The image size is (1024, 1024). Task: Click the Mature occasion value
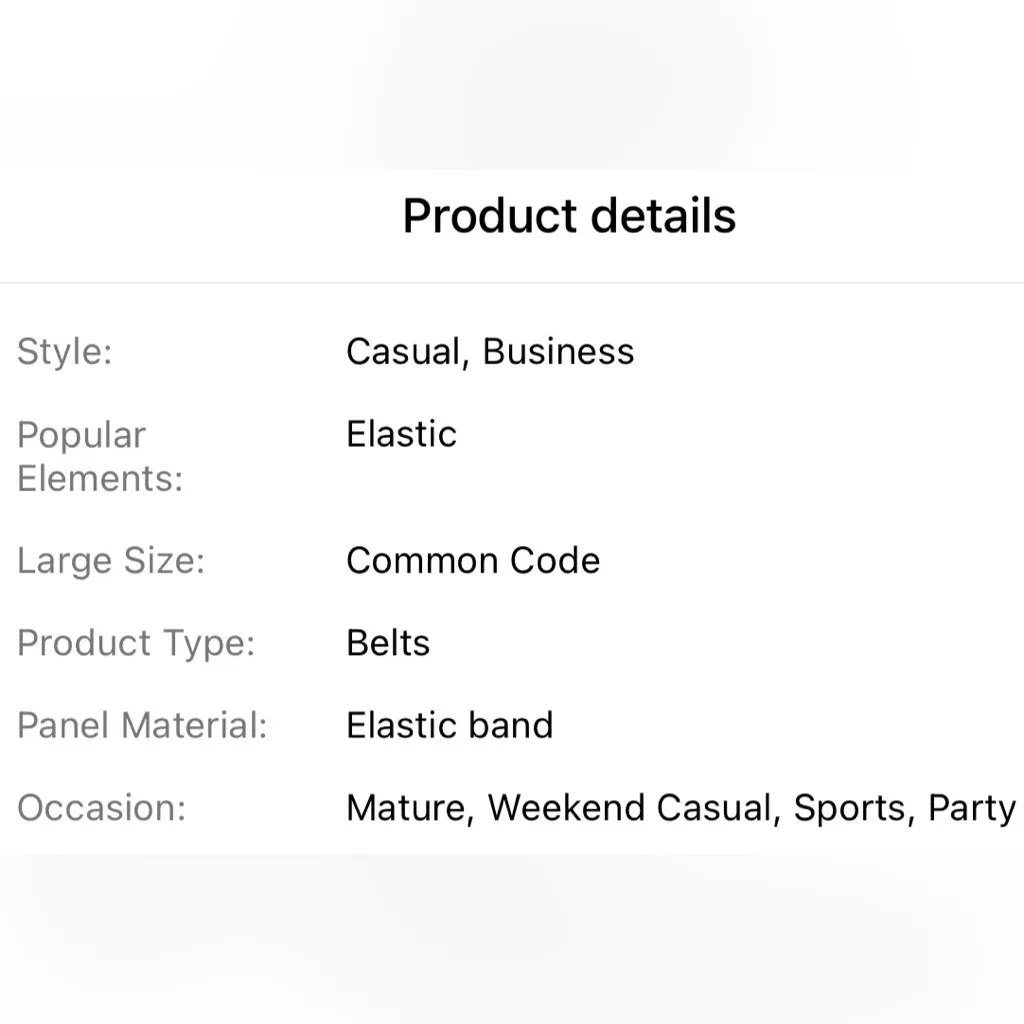[408, 808]
